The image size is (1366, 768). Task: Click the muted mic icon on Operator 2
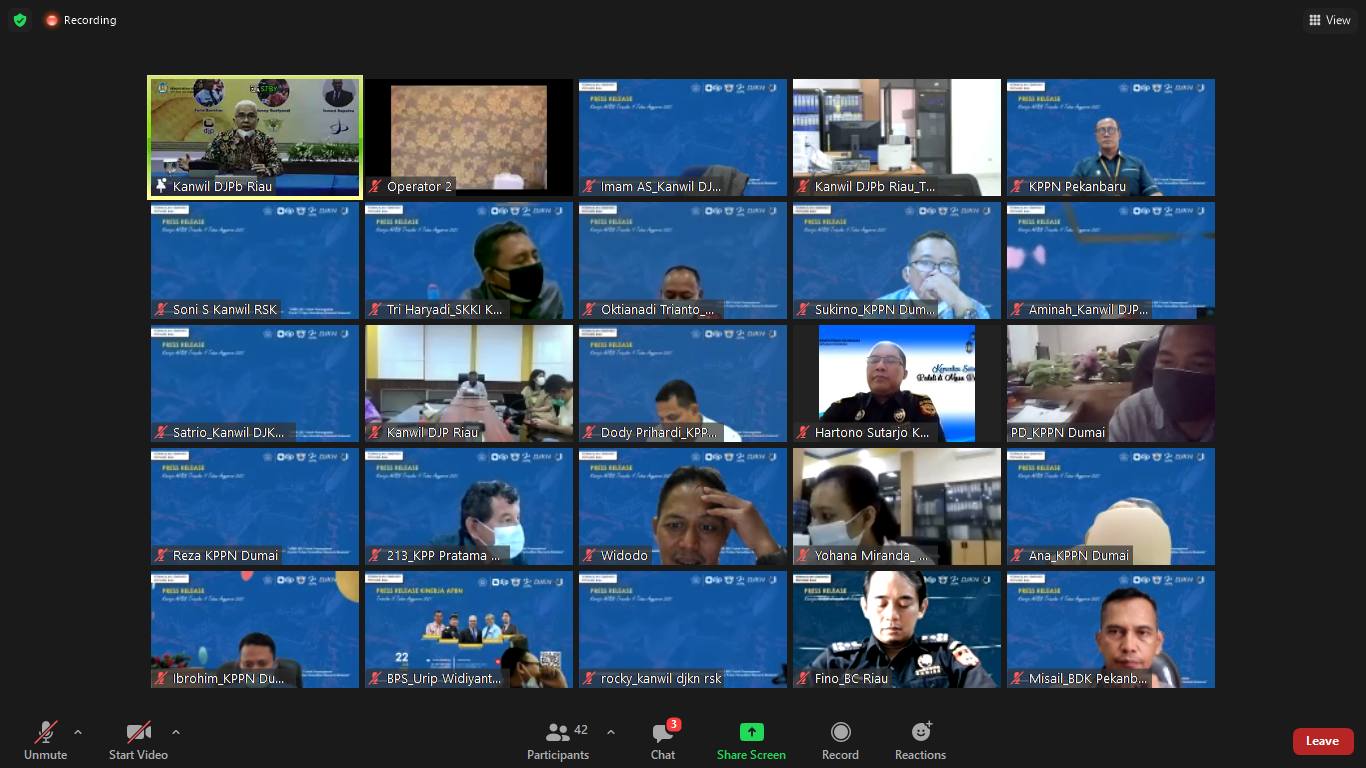click(376, 187)
